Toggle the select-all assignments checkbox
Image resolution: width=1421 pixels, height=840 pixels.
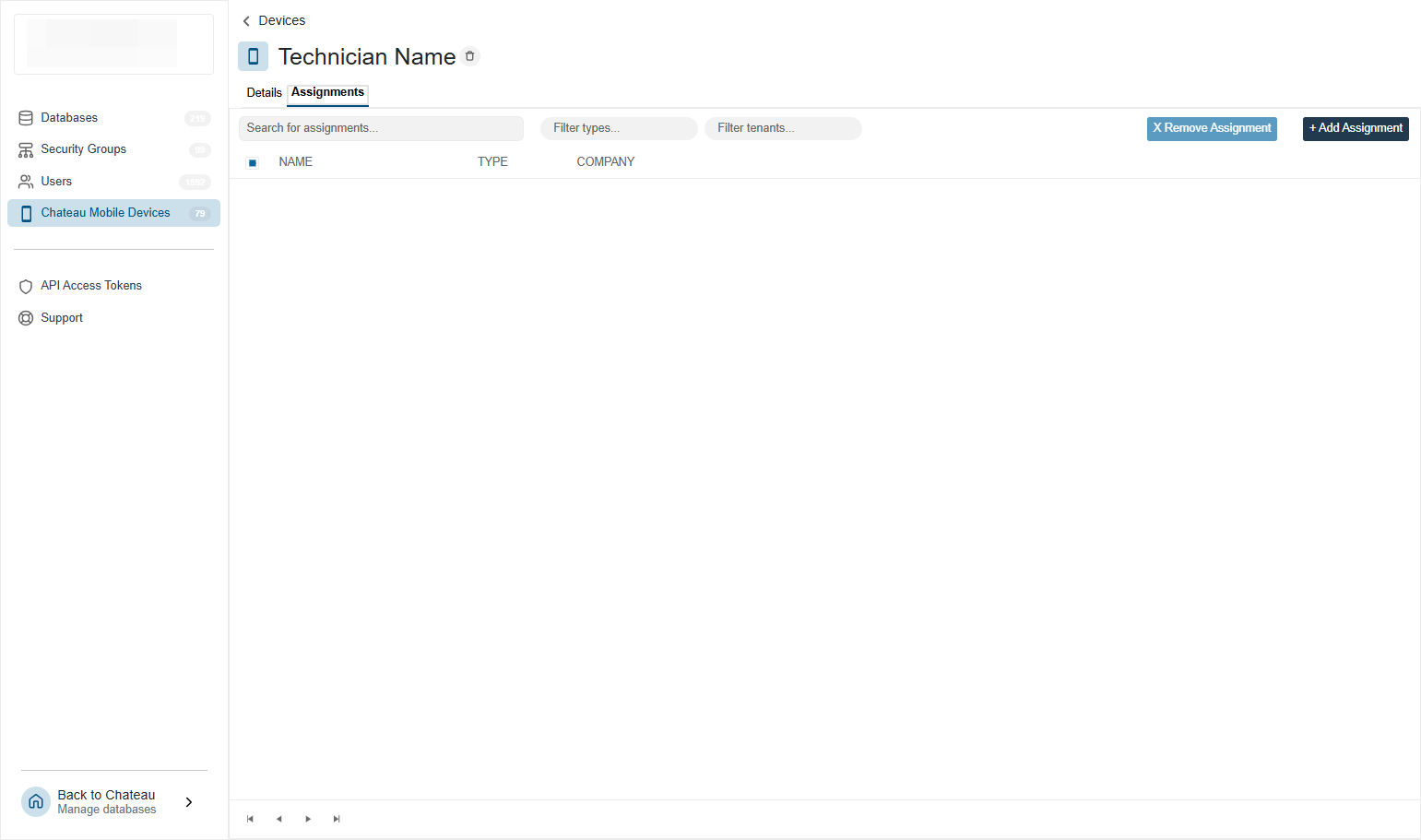pos(253,163)
